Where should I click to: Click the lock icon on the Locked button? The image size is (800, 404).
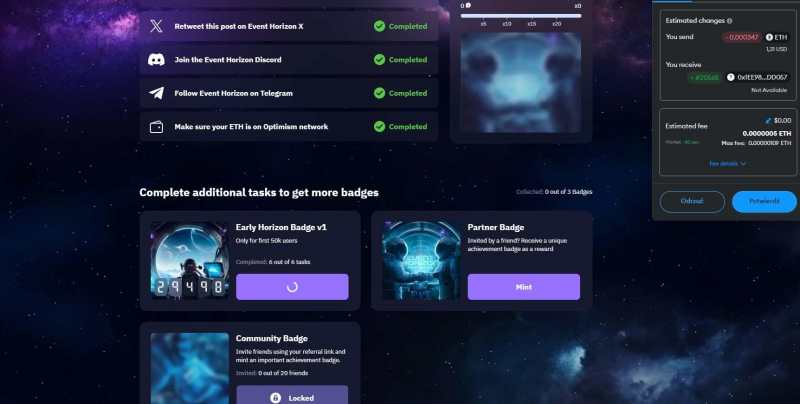click(275, 398)
